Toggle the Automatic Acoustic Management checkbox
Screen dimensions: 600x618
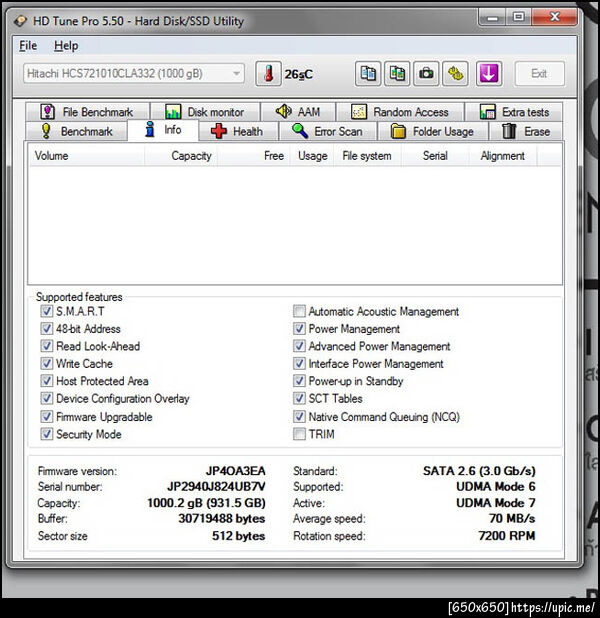(299, 311)
